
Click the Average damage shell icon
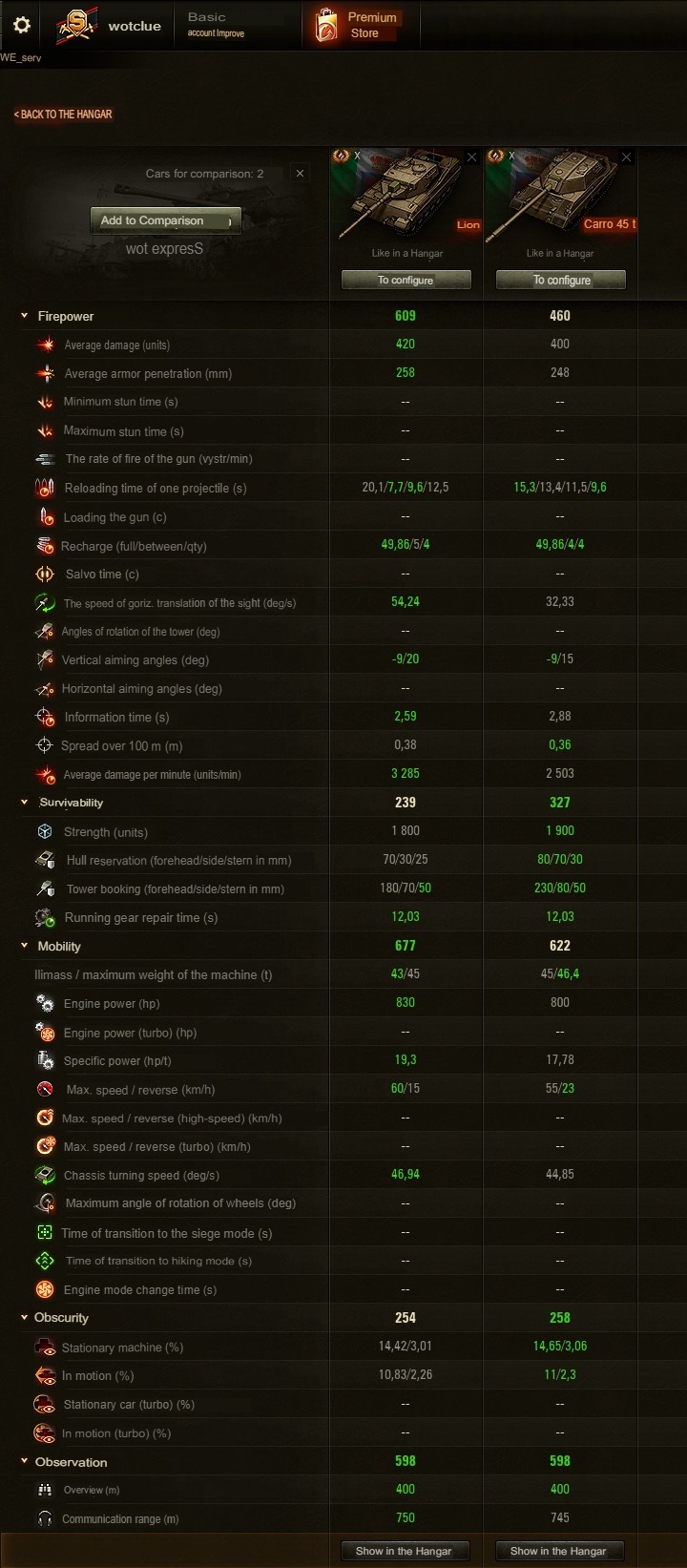[x=45, y=345]
